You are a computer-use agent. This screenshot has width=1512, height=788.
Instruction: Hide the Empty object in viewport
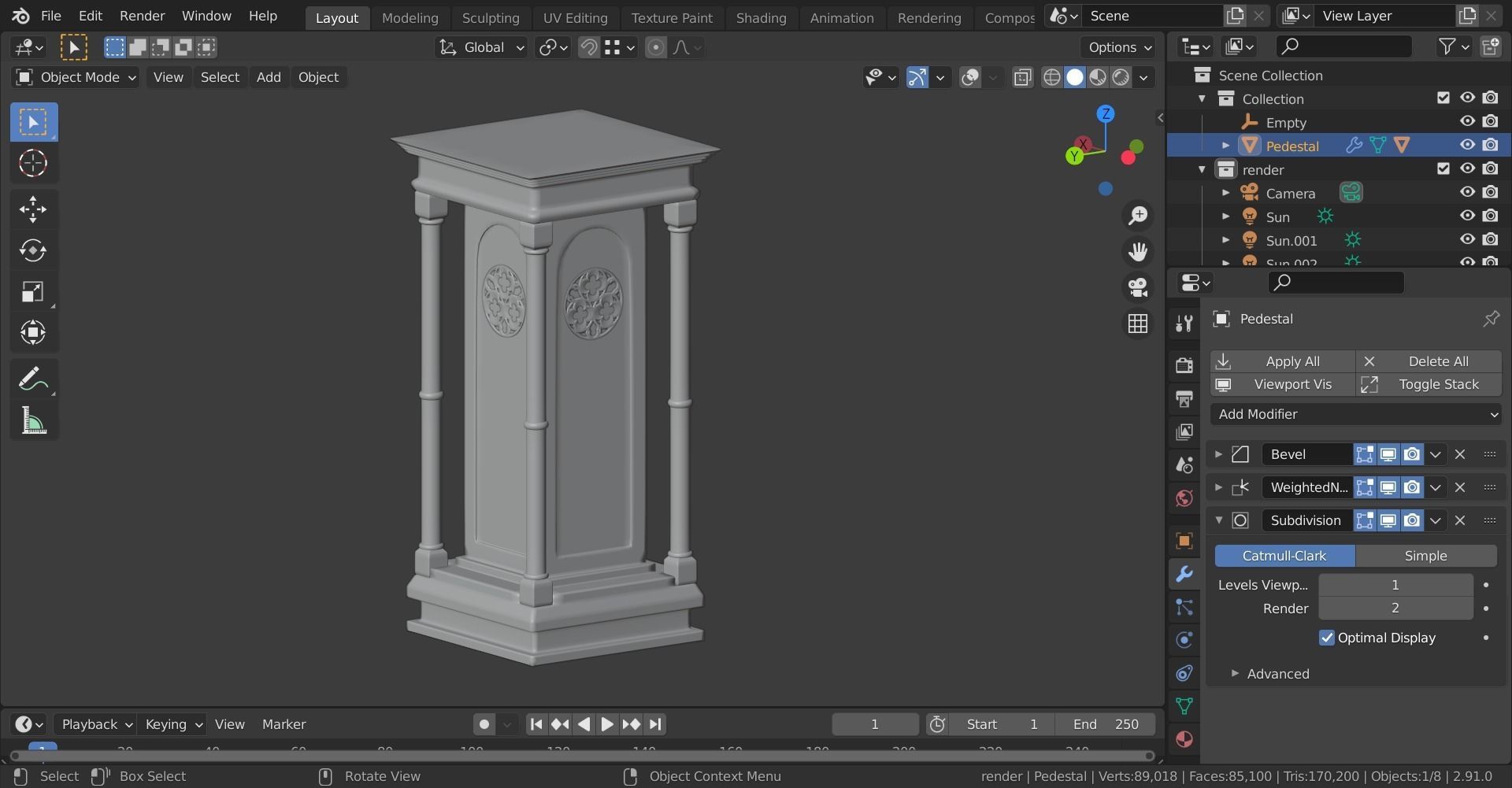1467,121
